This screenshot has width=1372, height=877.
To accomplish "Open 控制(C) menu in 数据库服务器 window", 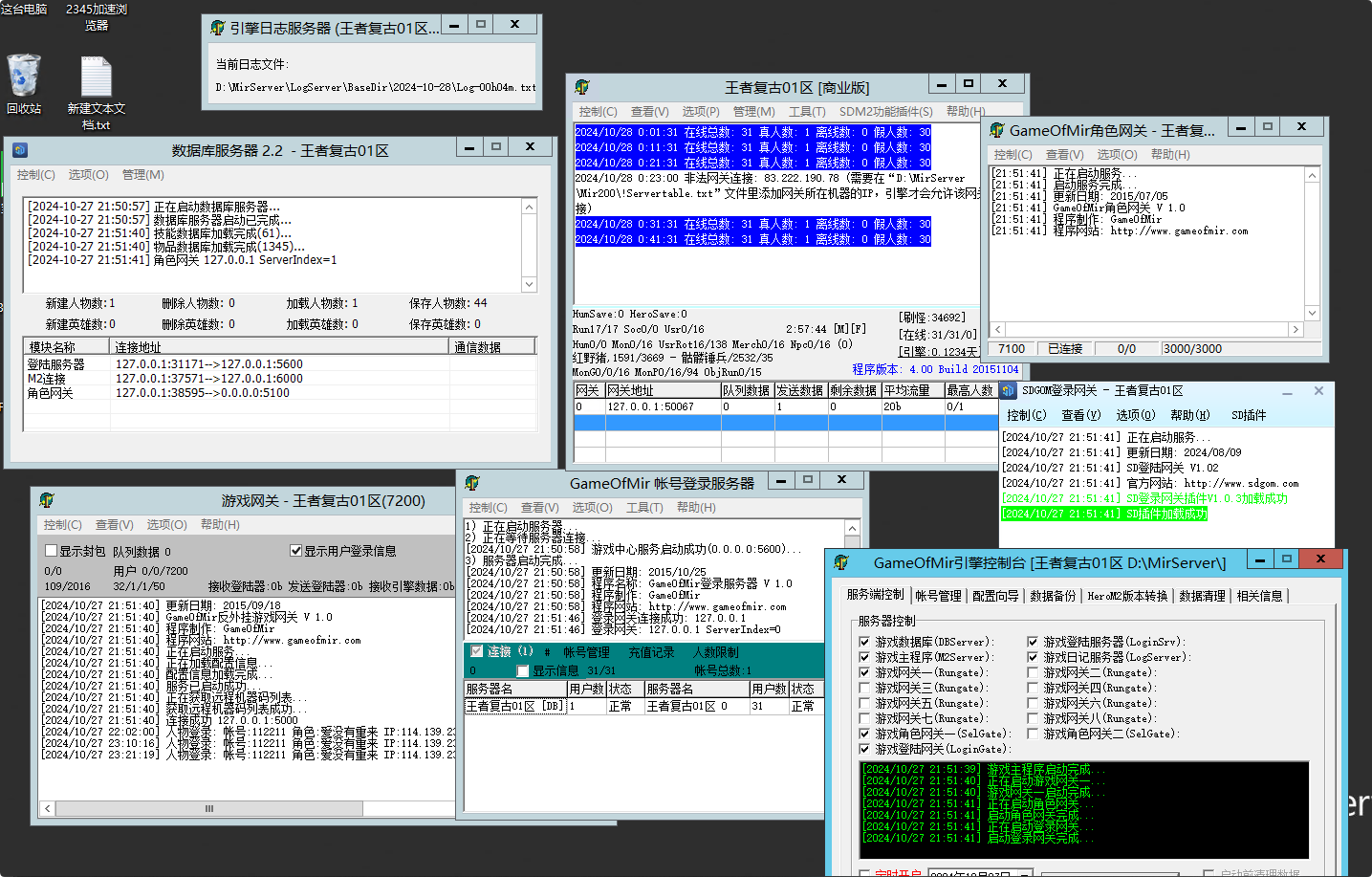I will click(x=36, y=175).
